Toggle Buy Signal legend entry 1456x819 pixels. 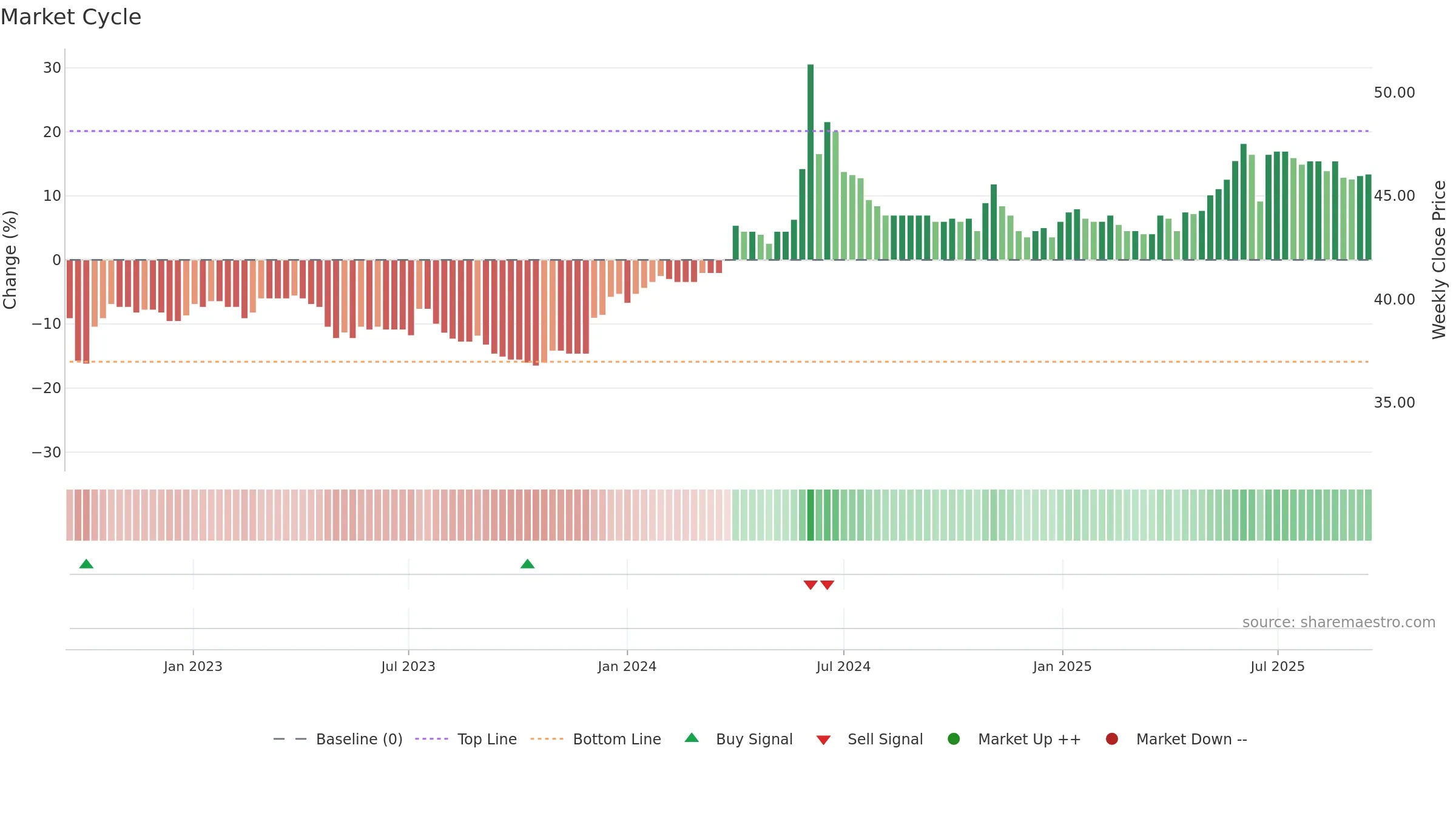tap(738, 739)
